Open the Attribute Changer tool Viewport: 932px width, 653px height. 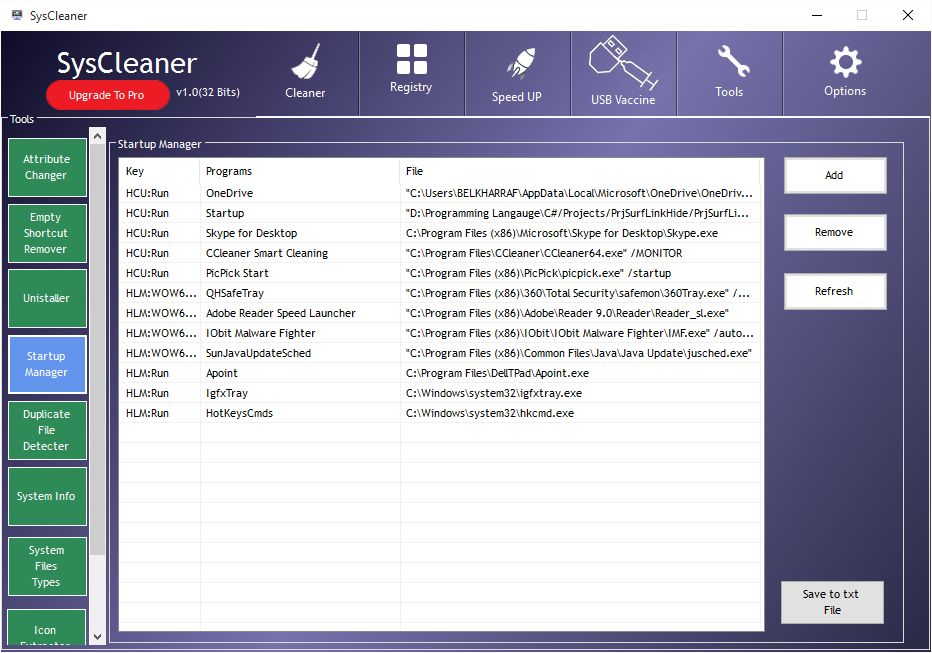(x=47, y=168)
